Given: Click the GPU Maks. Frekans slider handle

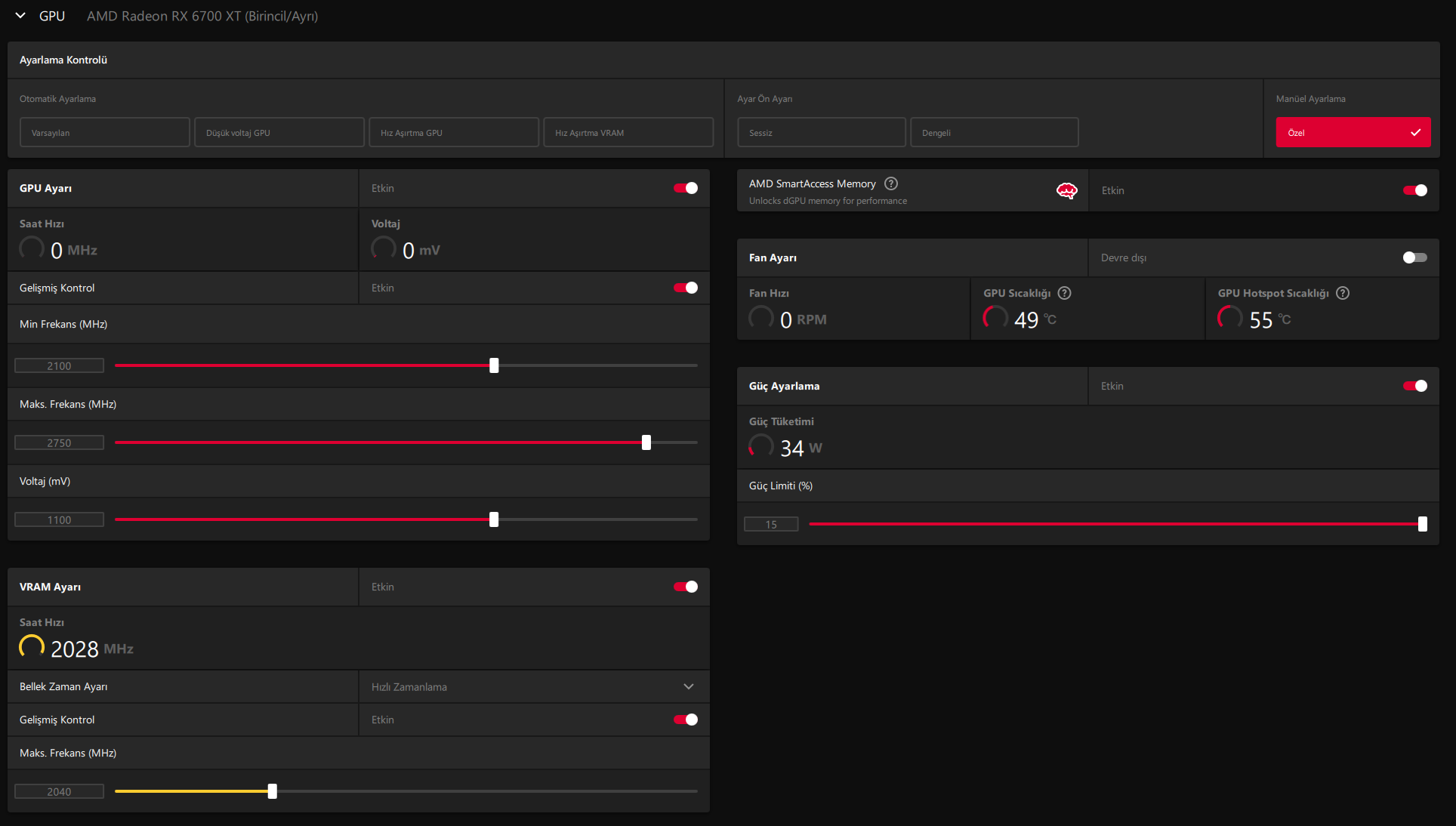Looking at the screenshot, I should click(x=646, y=442).
